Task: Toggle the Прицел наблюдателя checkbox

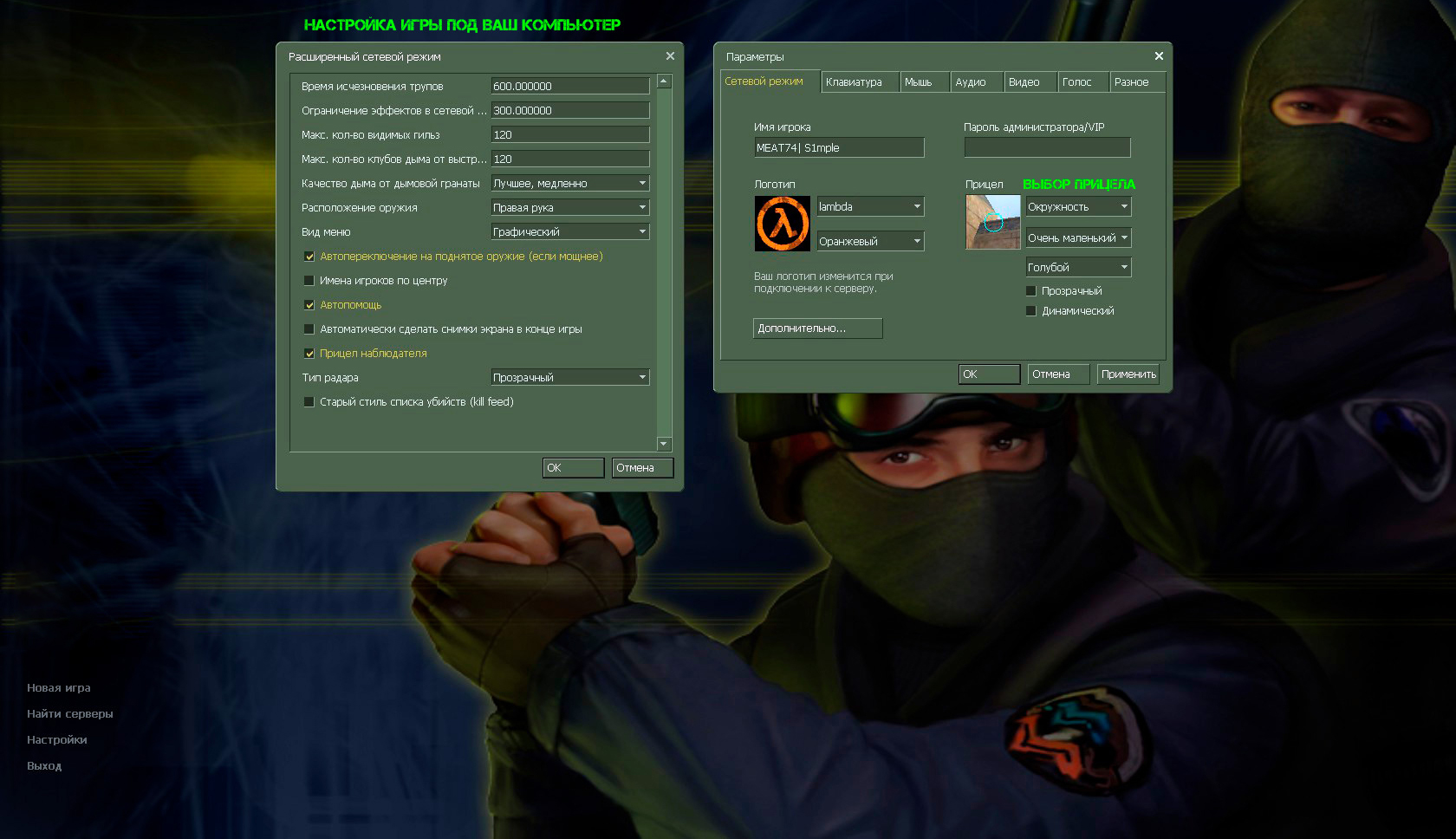Action: click(309, 354)
